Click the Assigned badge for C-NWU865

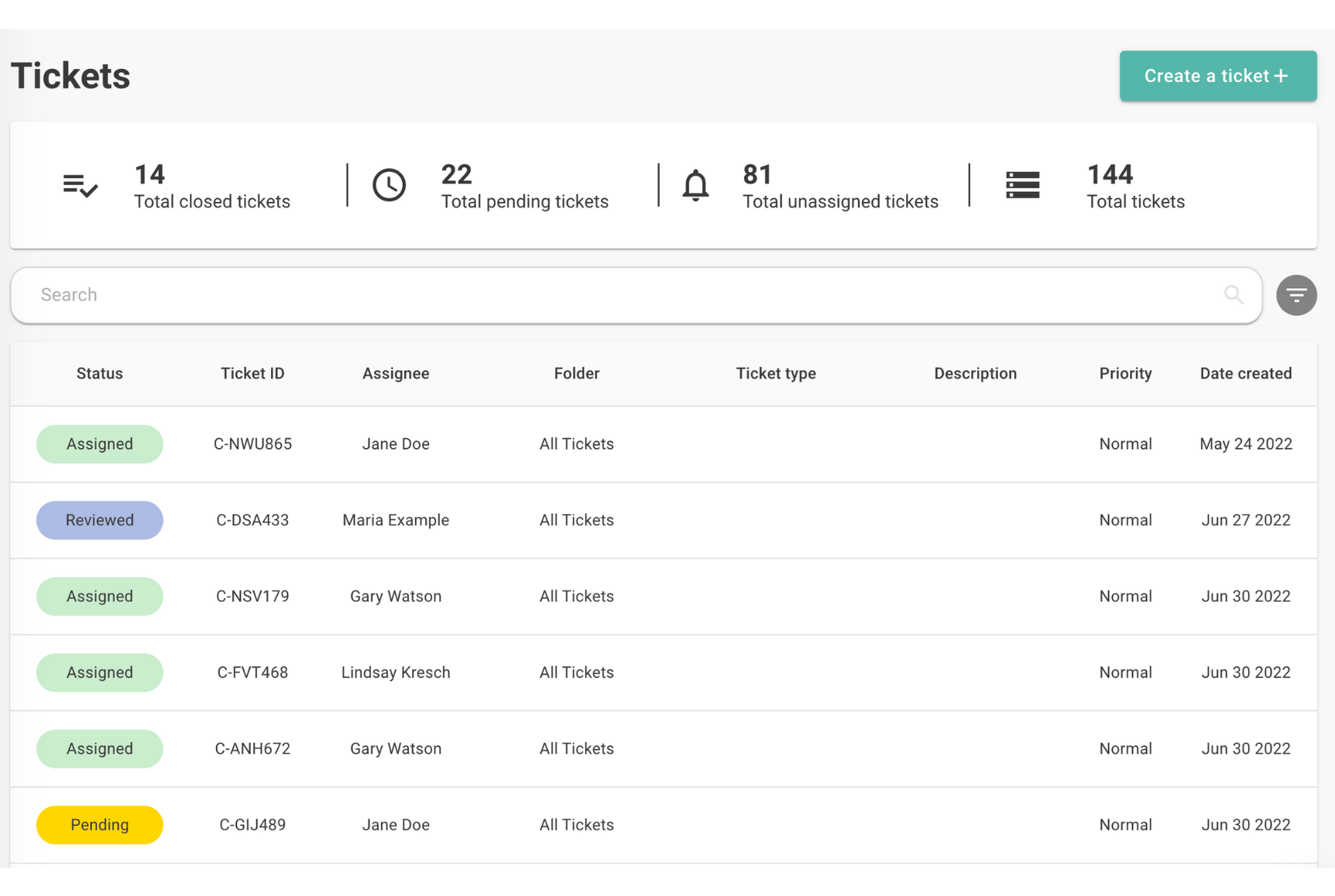pos(100,444)
